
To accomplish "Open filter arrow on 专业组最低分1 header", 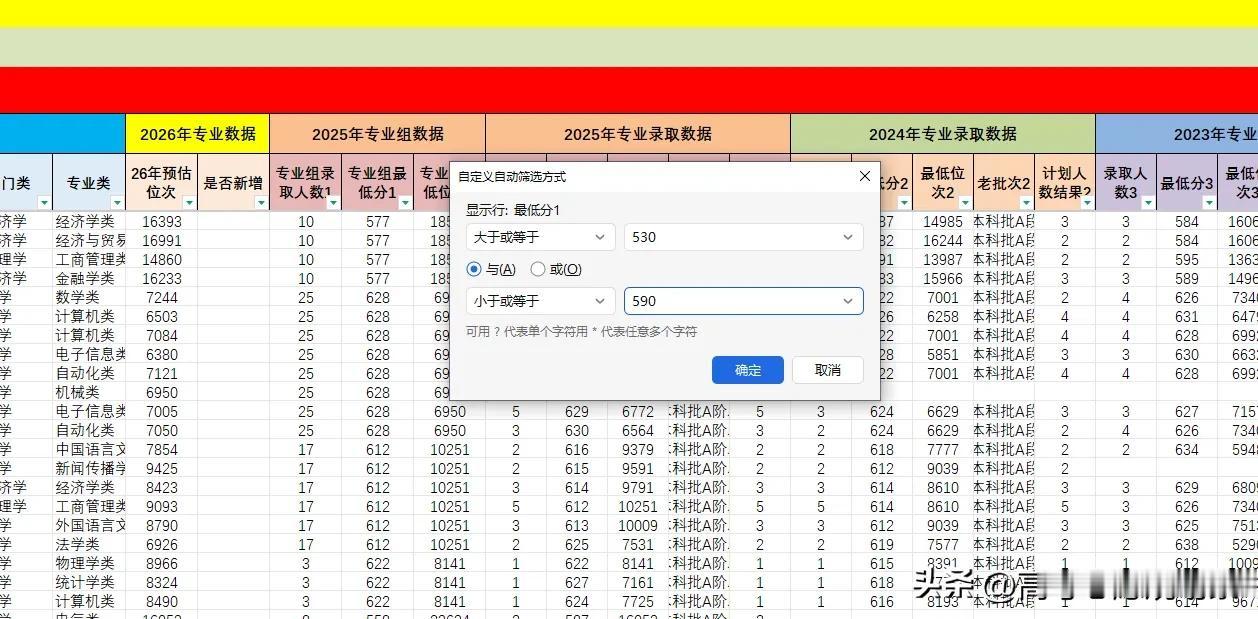I will click(405, 203).
